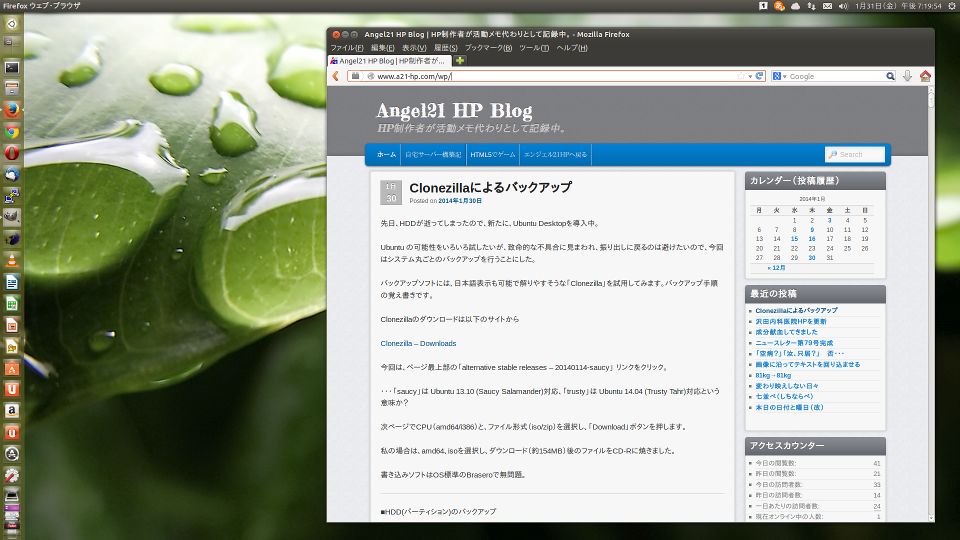The width and height of the screenshot is (960, 540).
Task: Open recent post 変わり映えしない日々
Action: [787, 386]
